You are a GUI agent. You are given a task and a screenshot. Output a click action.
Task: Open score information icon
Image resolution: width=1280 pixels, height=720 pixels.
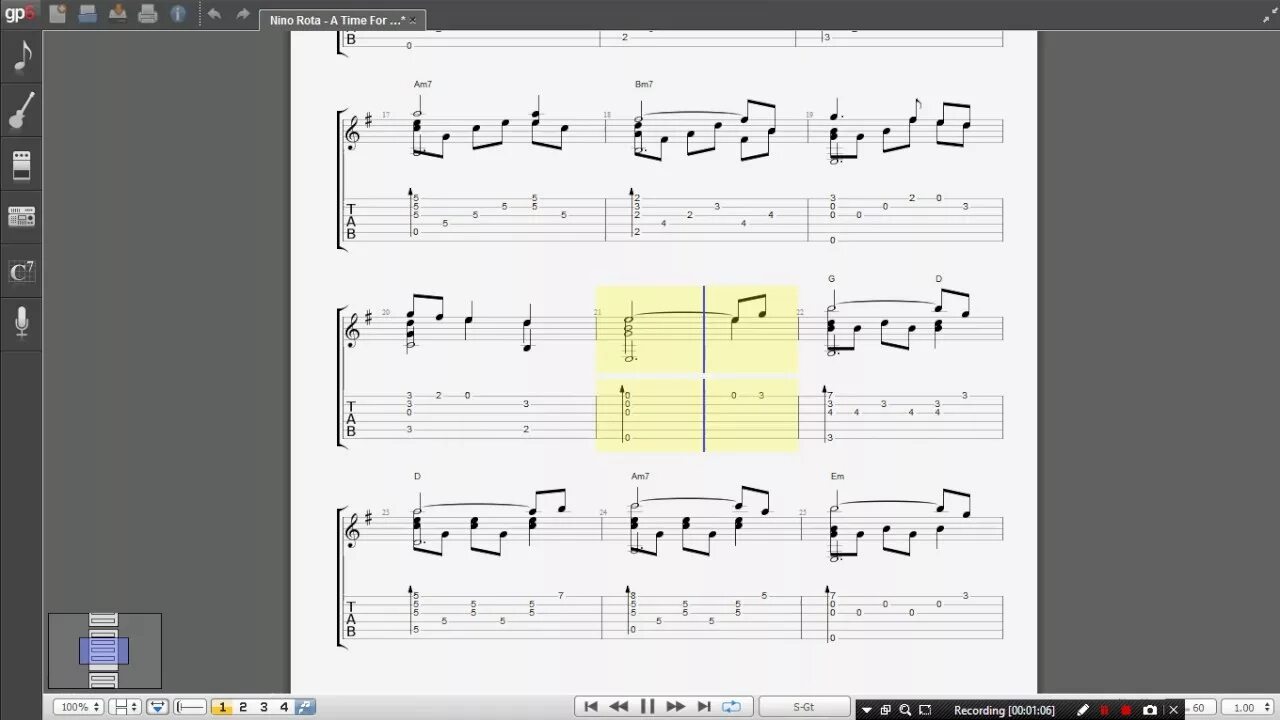[178, 13]
